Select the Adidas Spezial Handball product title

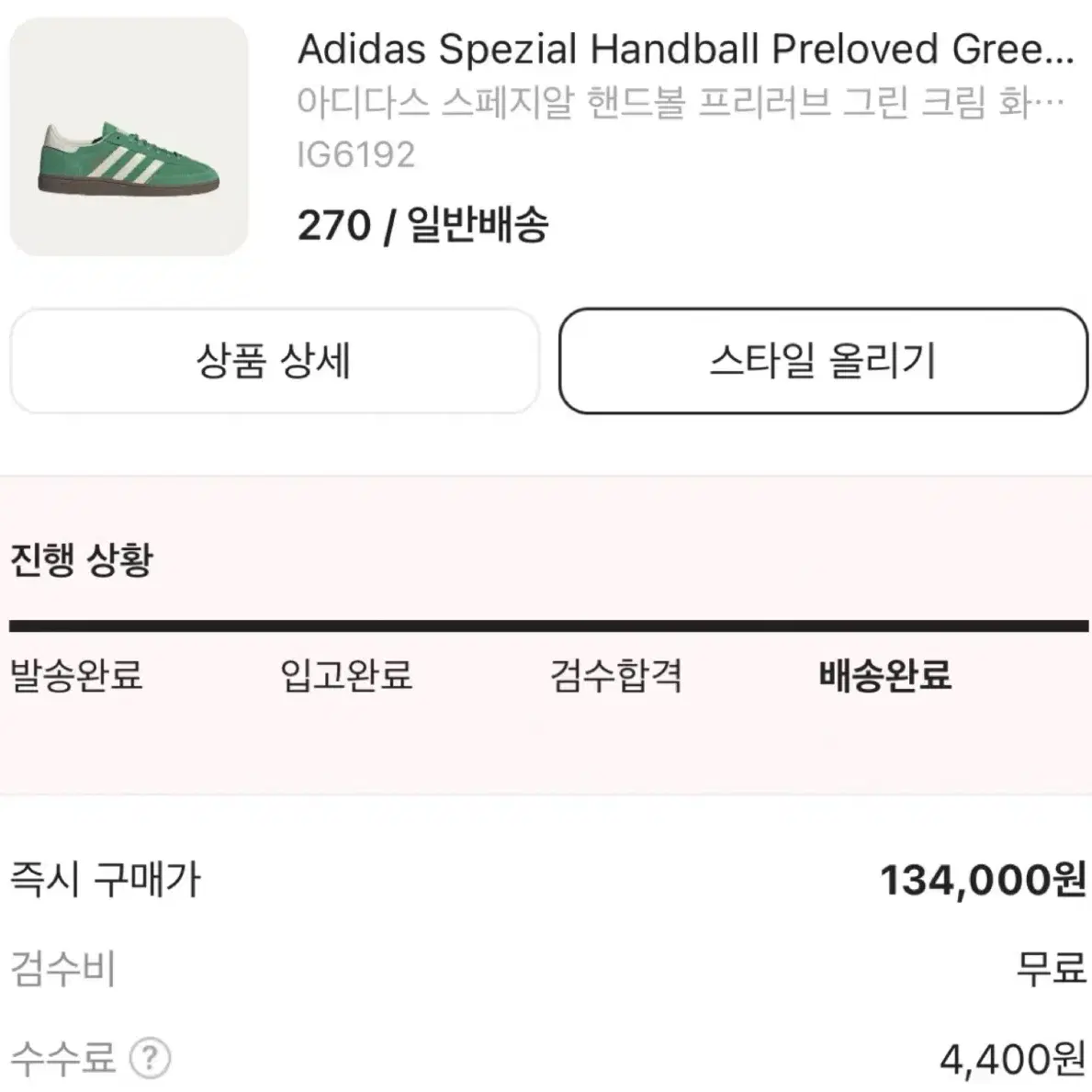click(686, 50)
